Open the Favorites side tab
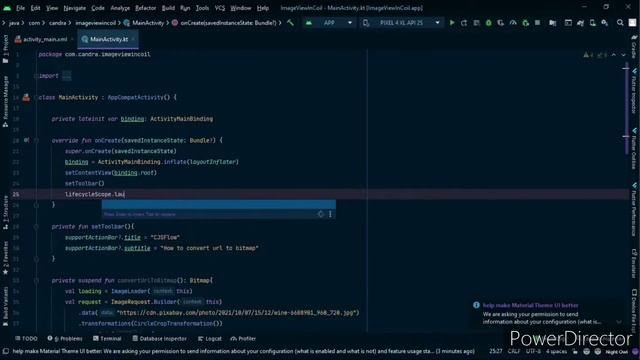 pos(5,258)
